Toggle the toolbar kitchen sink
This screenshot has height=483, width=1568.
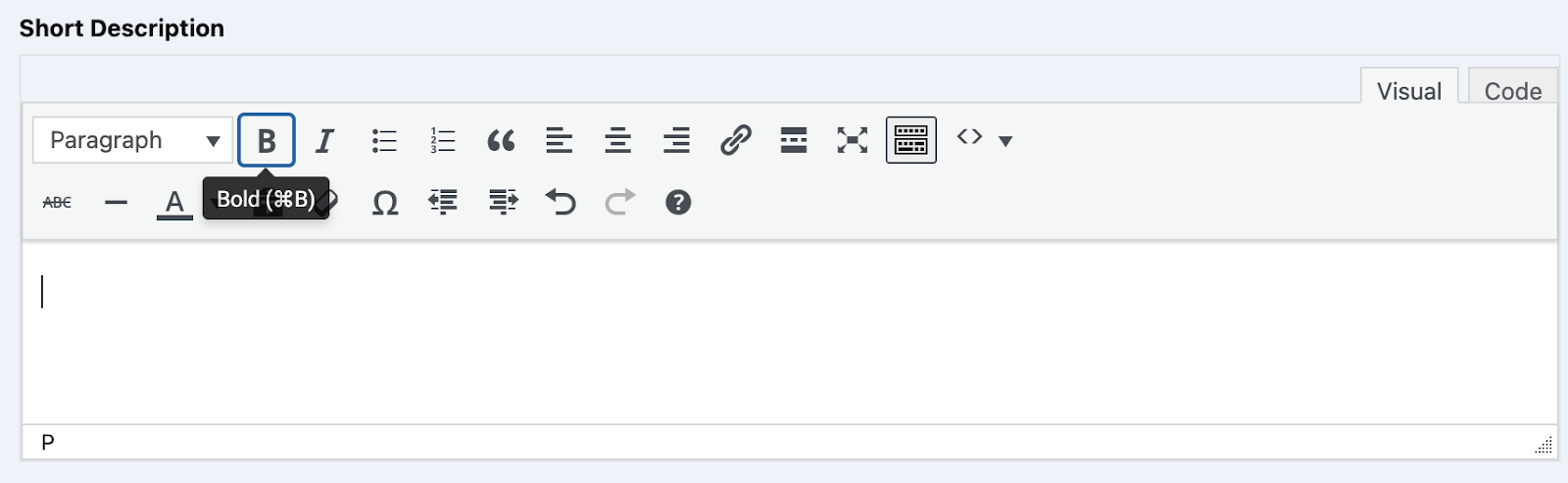coord(911,140)
